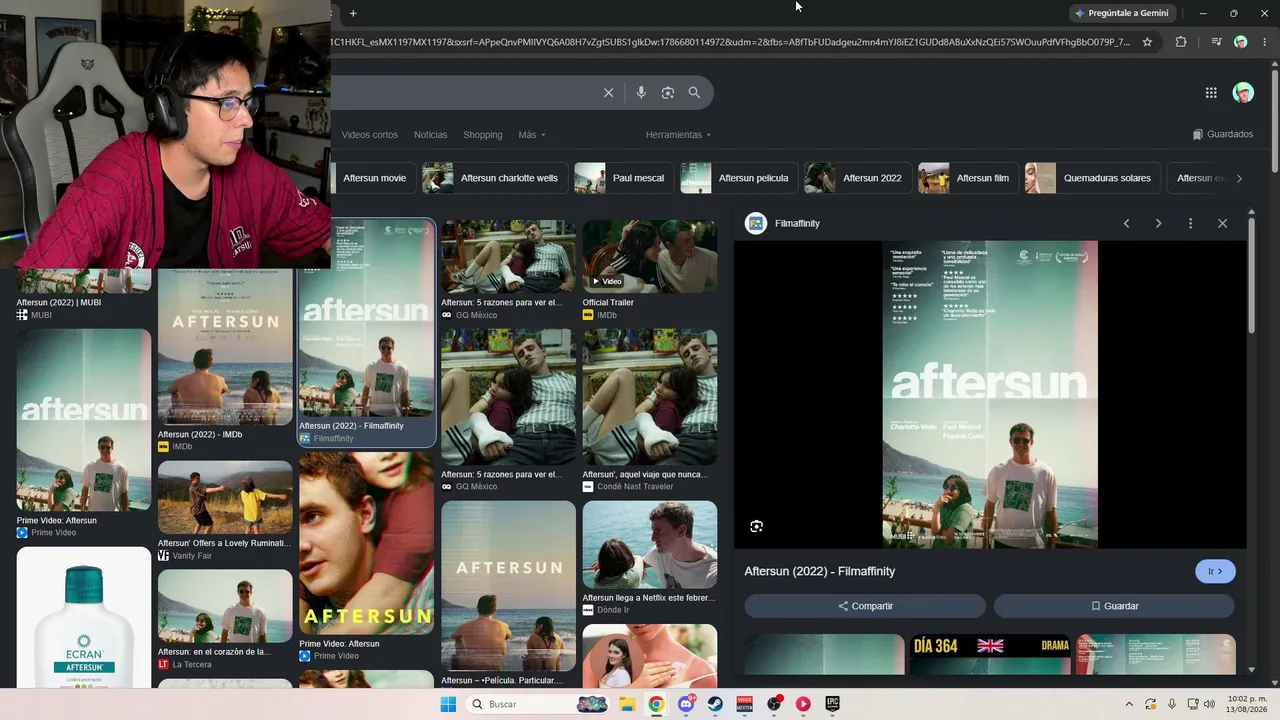
Task: Expand the Herramientas dropdown
Action: [x=678, y=135]
